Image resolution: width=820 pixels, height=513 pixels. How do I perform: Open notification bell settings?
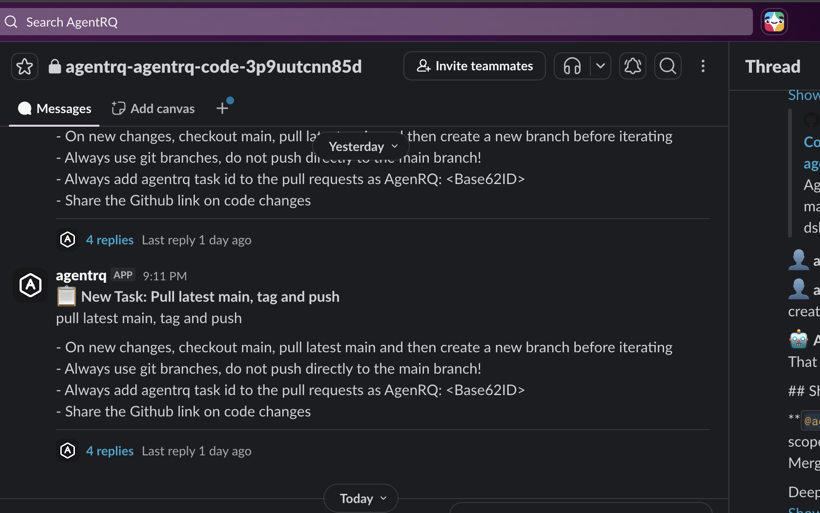point(632,66)
